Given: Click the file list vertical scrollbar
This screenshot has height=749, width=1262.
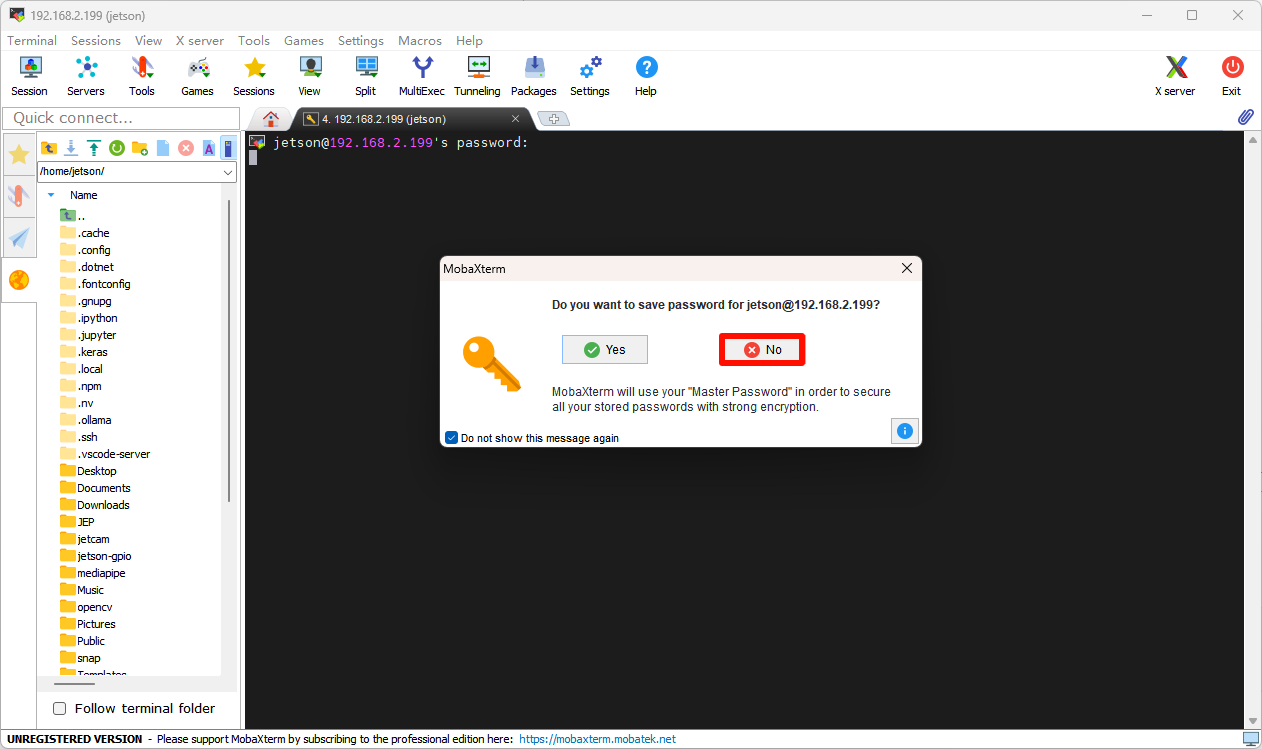Looking at the screenshot, I should (230, 350).
